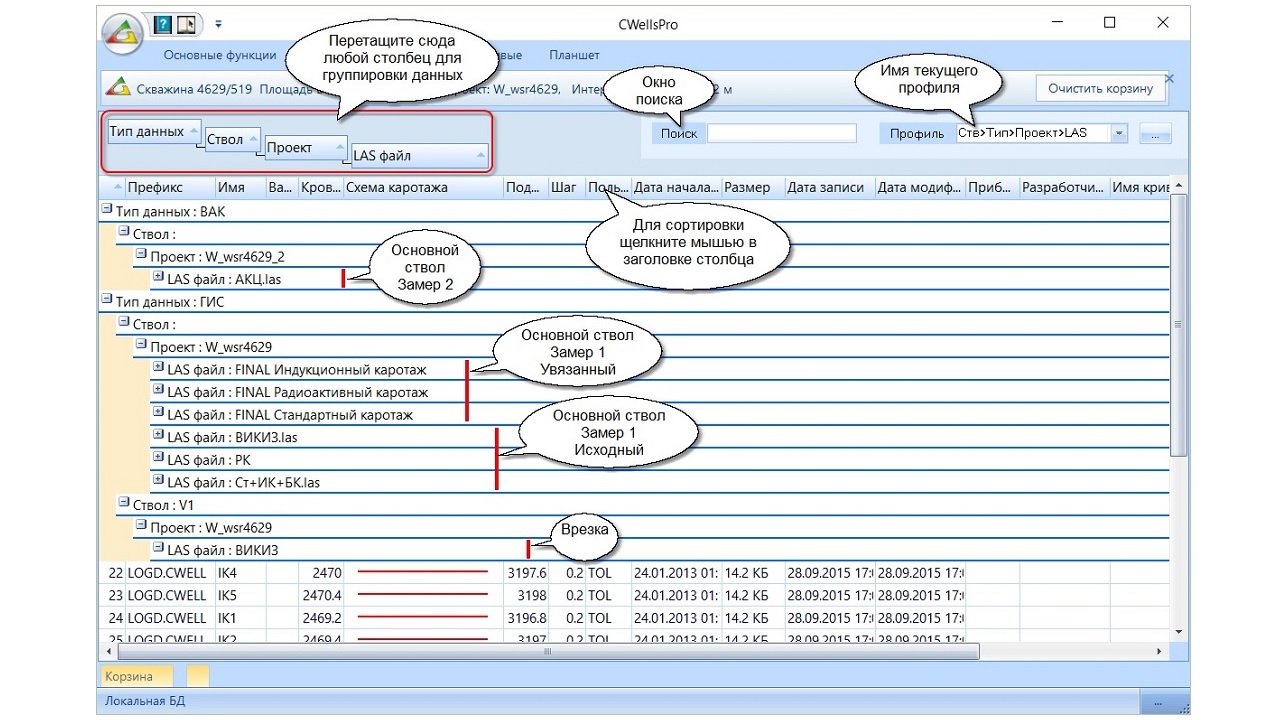Screen dimensions: 1280x720
Task: Open the Профиль dropdown list
Action: (1118, 134)
